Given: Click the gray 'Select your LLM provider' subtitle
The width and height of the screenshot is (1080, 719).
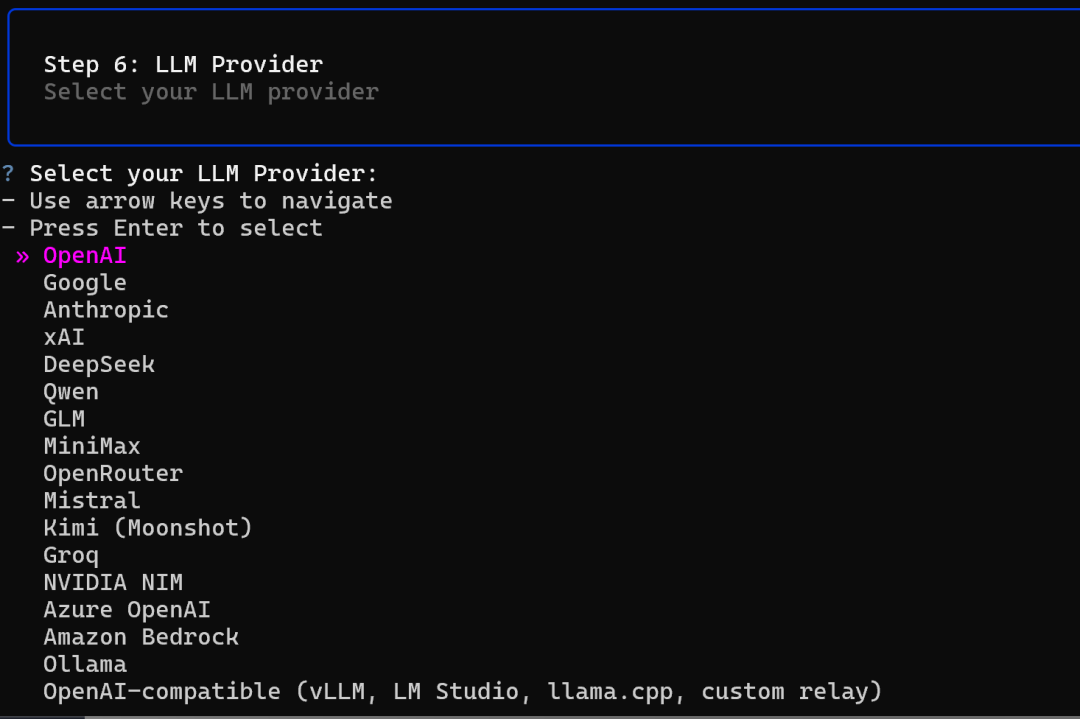Looking at the screenshot, I should [211, 92].
